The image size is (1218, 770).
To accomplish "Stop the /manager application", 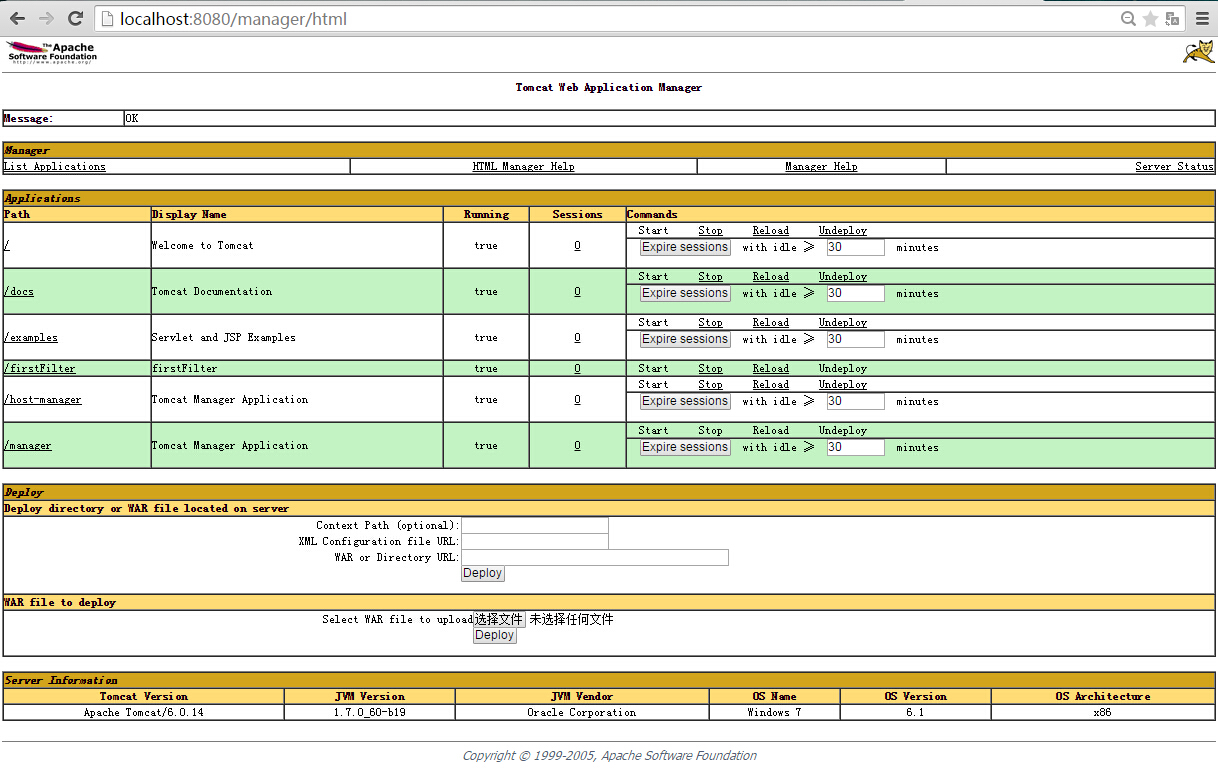I will [710, 430].
